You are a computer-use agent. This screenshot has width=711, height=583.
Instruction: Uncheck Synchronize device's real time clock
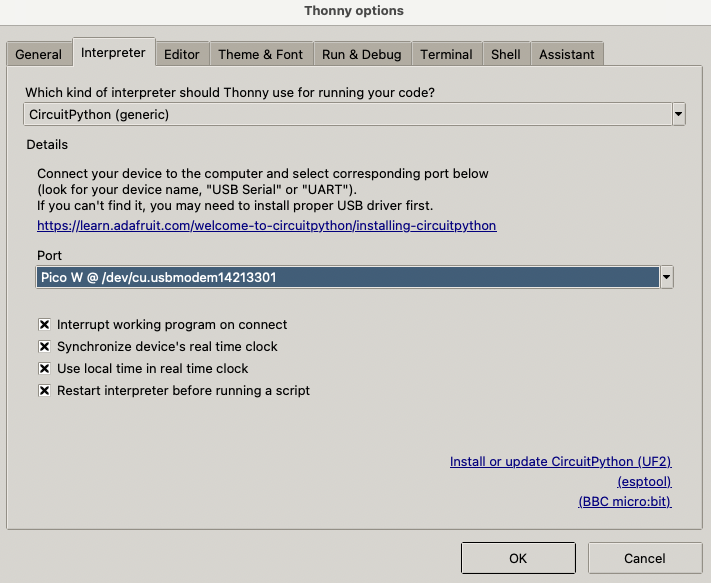pyautogui.click(x=45, y=347)
